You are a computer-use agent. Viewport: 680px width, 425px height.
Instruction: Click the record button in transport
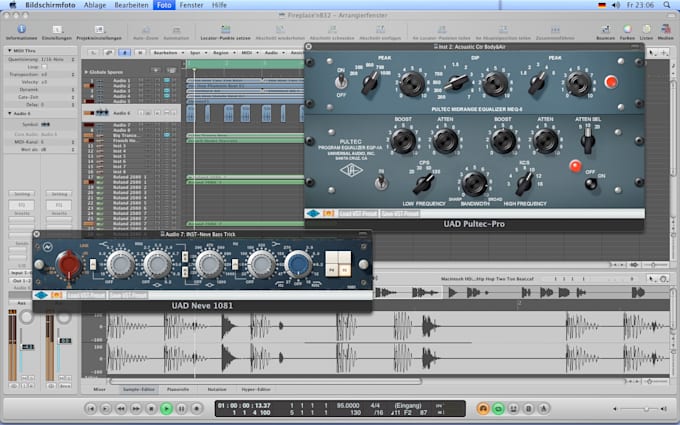click(196, 408)
